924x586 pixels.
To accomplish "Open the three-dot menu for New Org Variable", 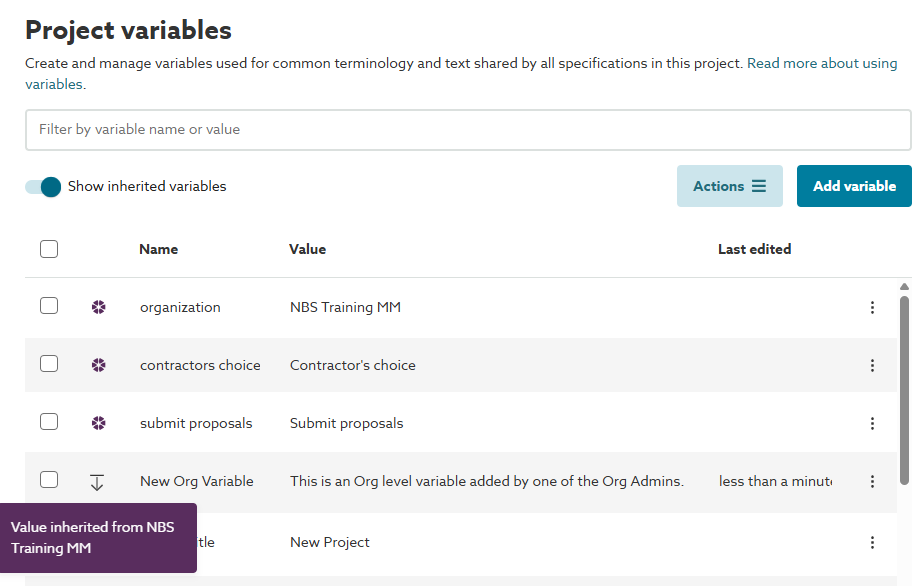I will 872,482.
